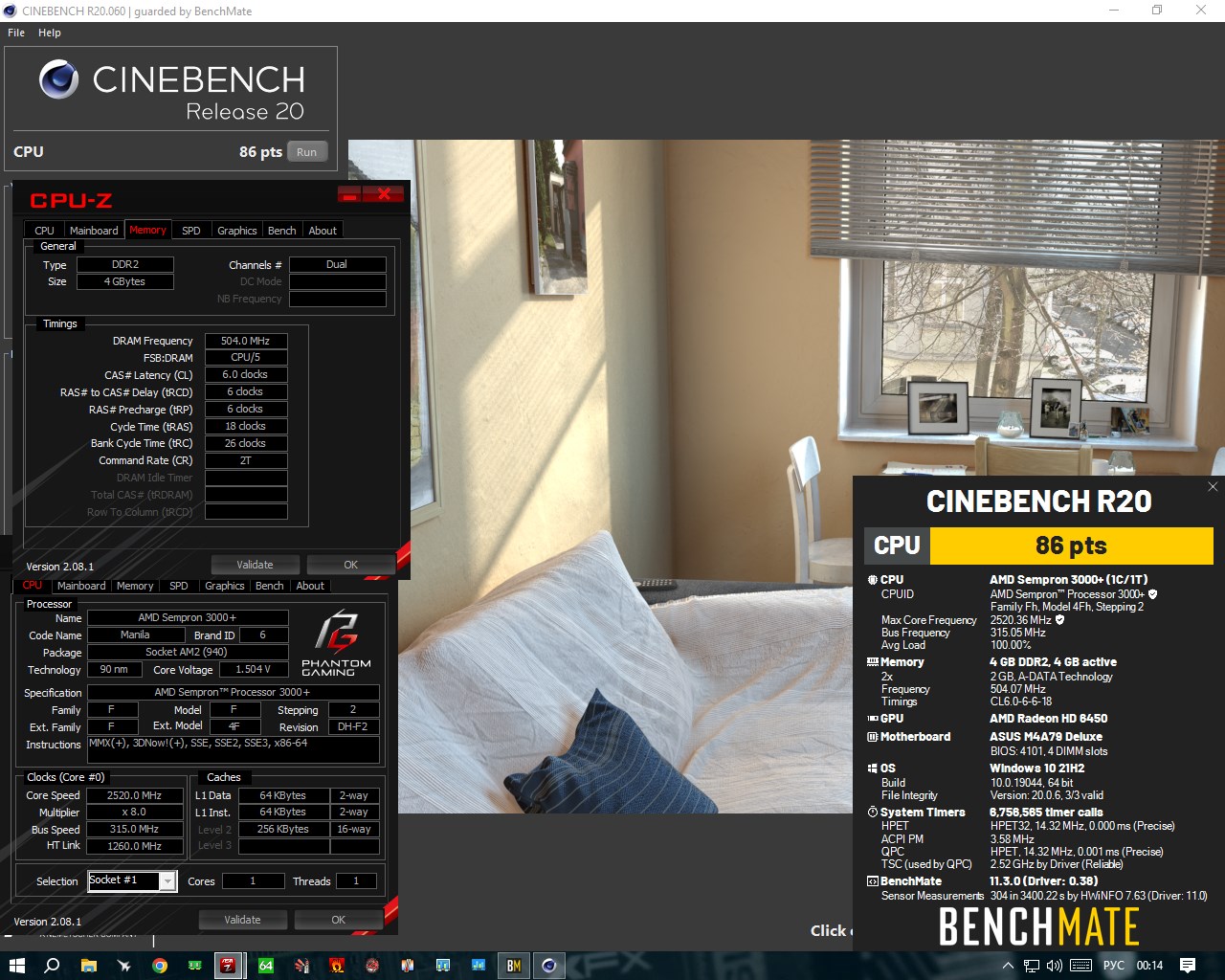The height and width of the screenshot is (980, 1225).
Task: Click the Multiplier x 8.0 field
Action: (x=134, y=813)
